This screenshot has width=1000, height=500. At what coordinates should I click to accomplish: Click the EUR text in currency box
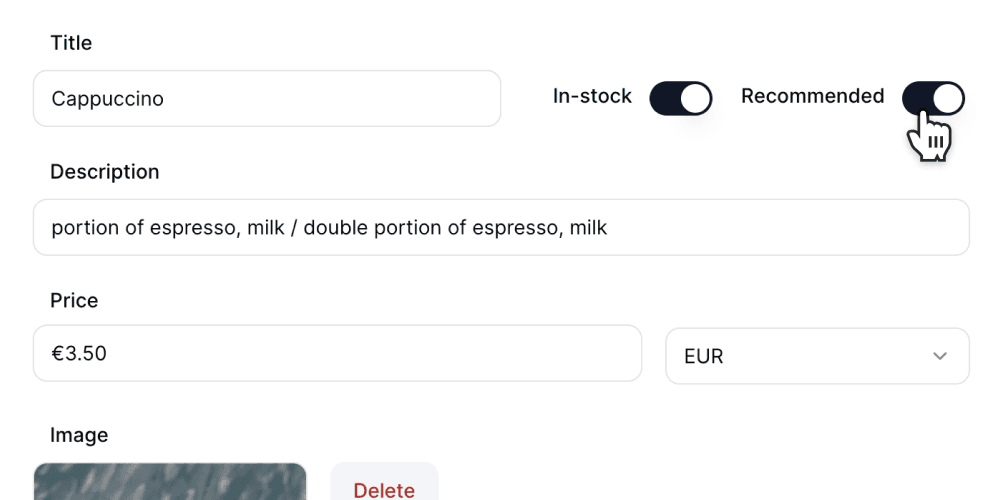[x=703, y=357]
